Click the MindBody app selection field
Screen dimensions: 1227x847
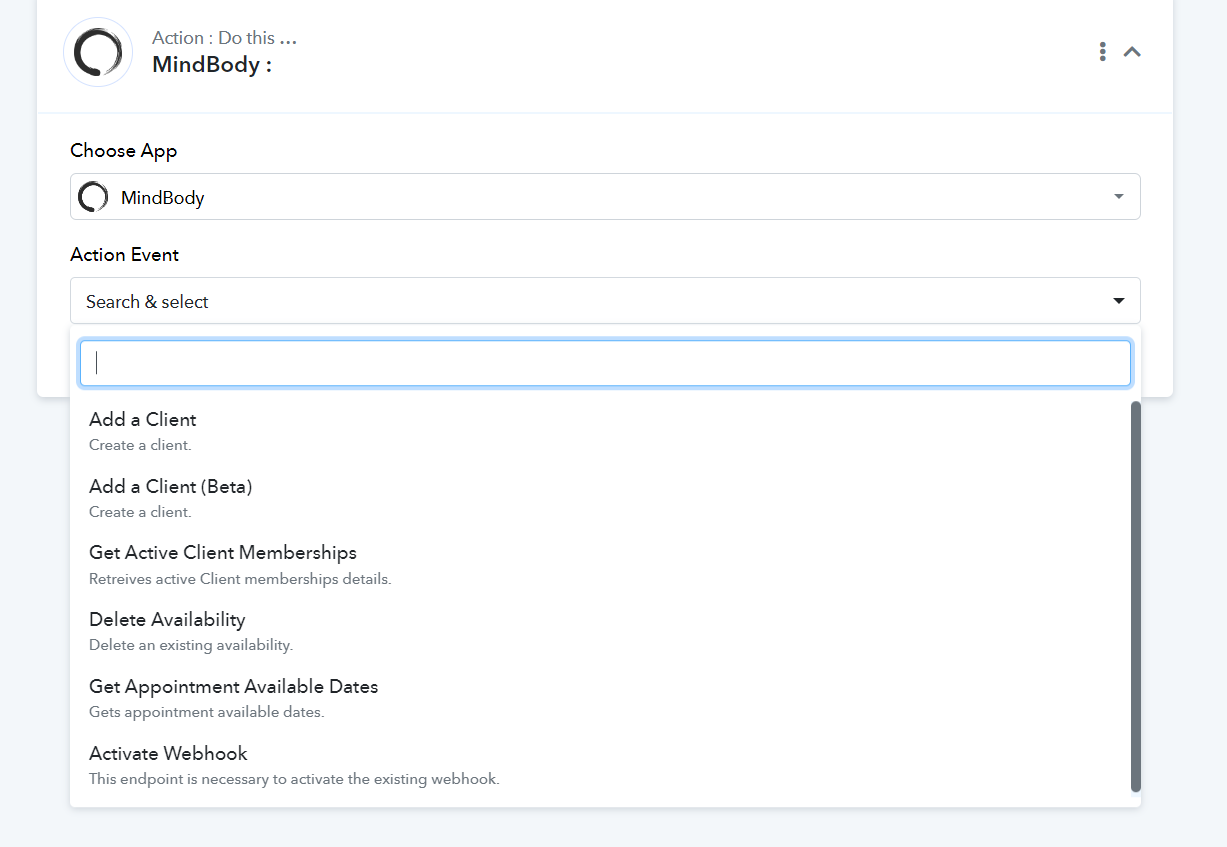click(x=605, y=197)
